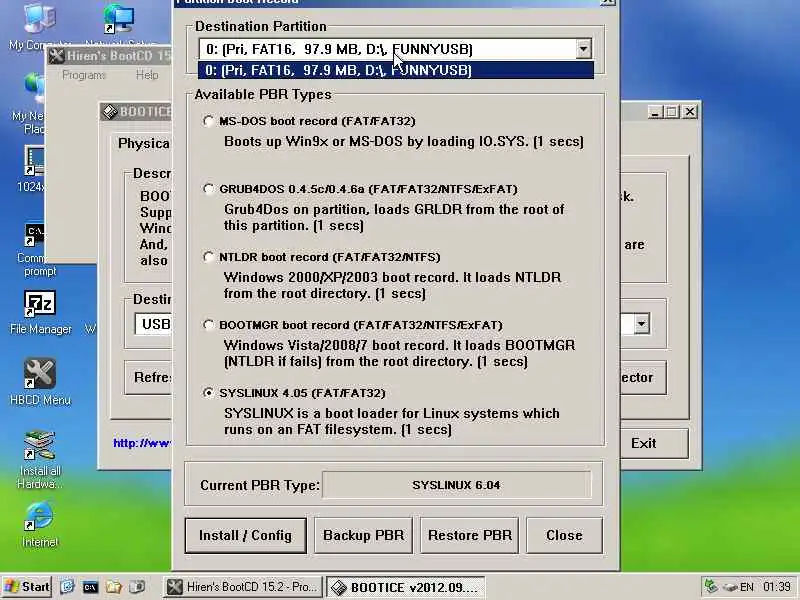Click the 'Grub4Dos on partition' description text
The width and height of the screenshot is (800, 600).
point(394,217)
